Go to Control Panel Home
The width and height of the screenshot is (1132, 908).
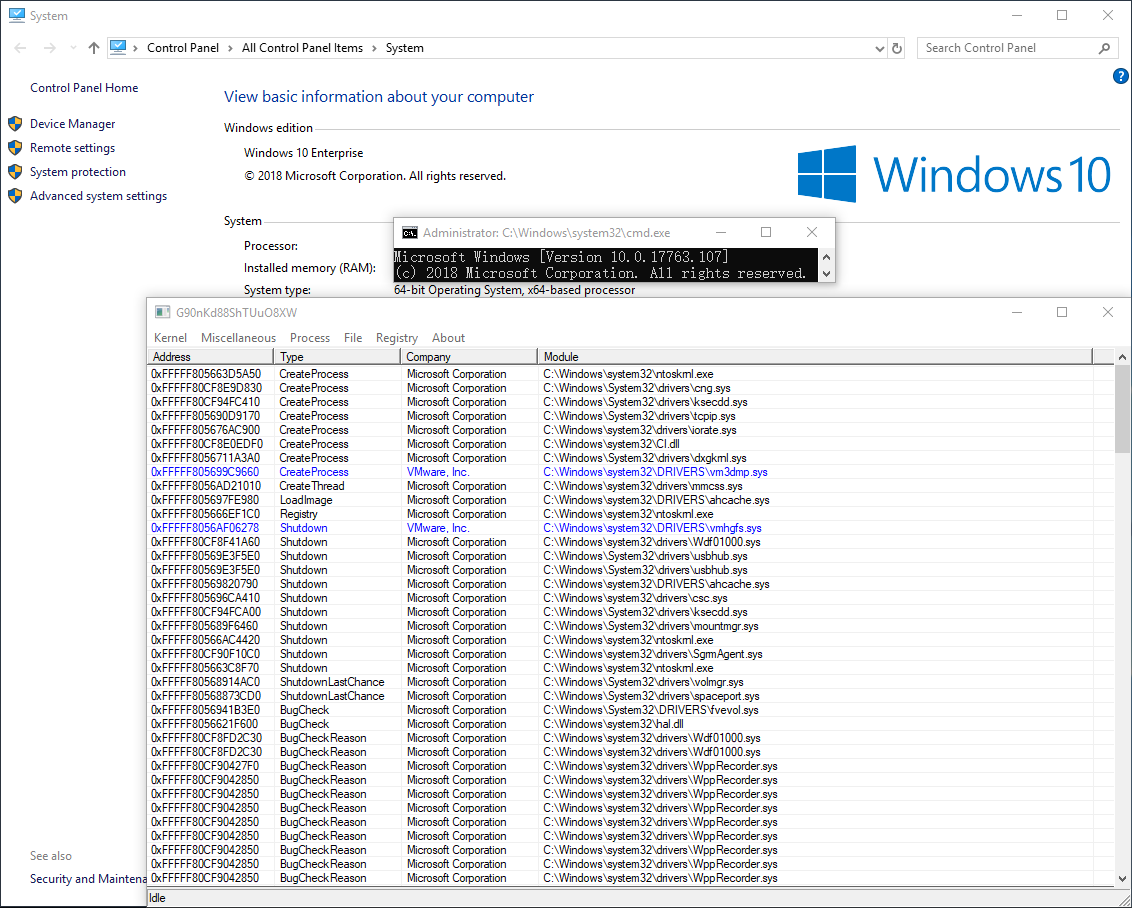coord(84,87)
